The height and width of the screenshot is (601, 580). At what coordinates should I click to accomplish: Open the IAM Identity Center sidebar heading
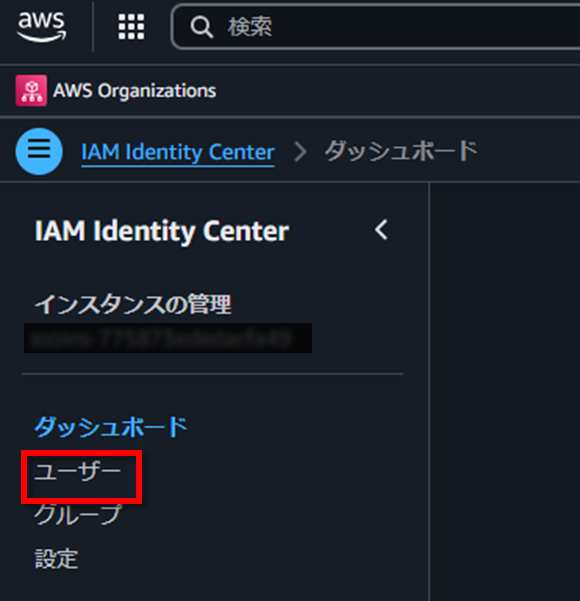[162, 231]
